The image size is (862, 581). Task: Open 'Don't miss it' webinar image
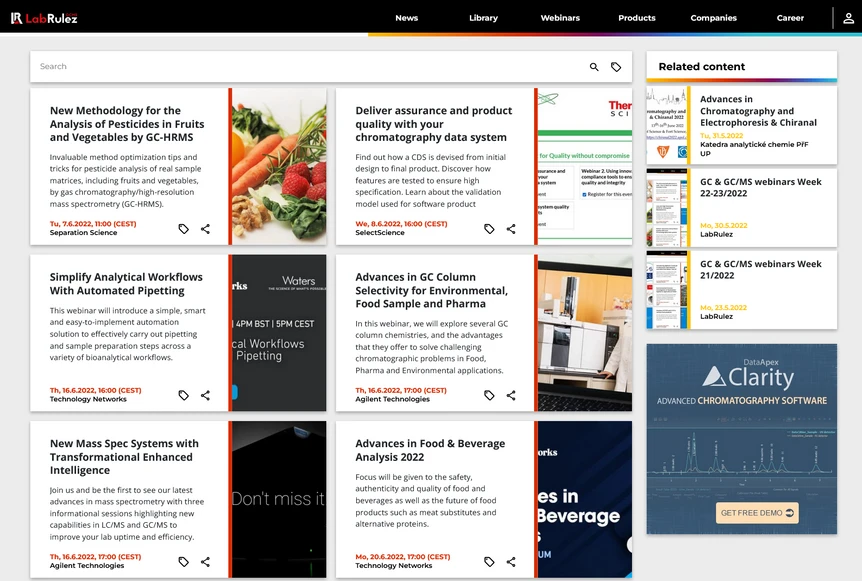(x=279, y=499)
